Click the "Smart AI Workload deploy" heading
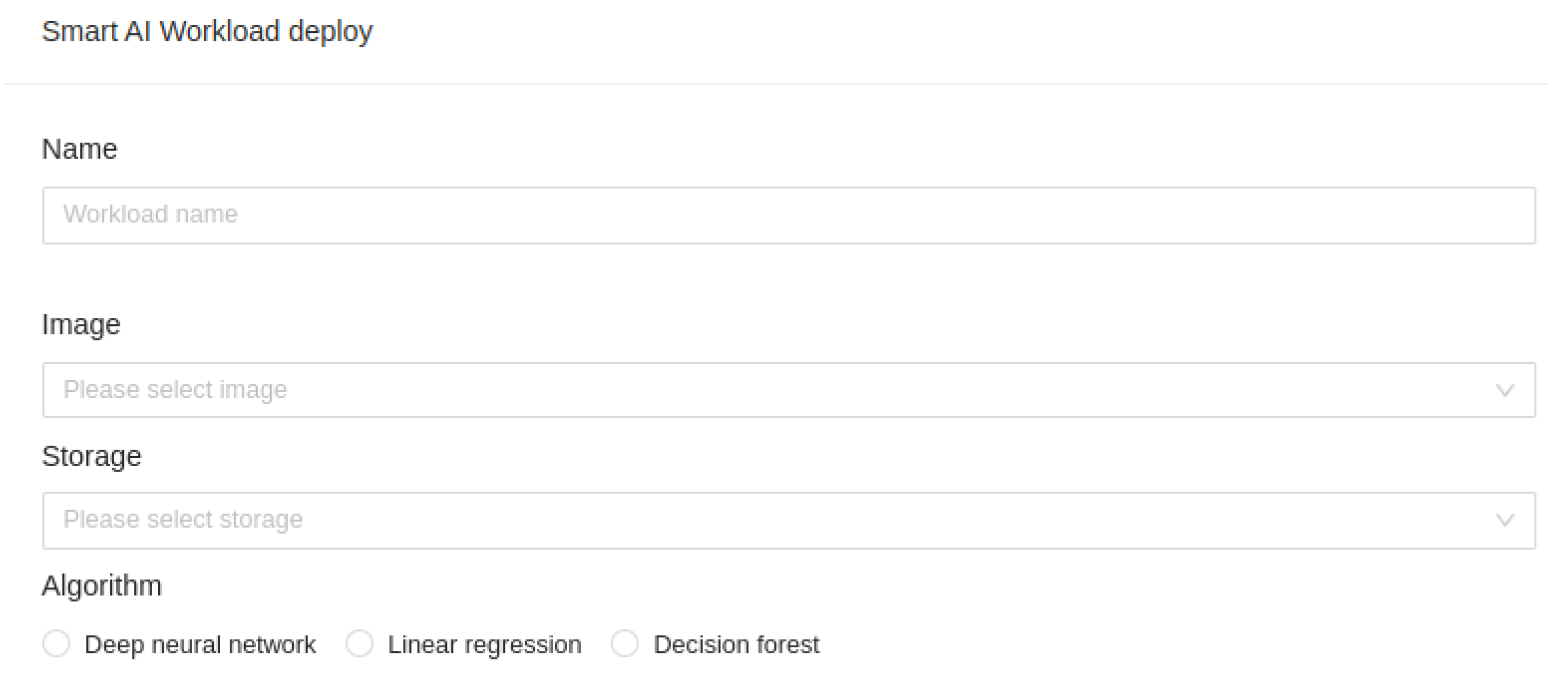This screenshot has width=1568, height=673. point(207,32)
